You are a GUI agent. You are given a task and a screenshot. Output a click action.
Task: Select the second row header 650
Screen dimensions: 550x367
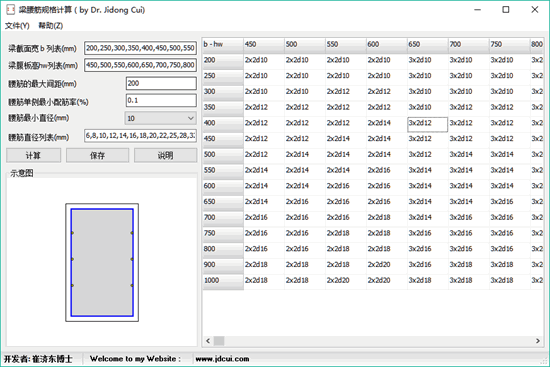[223, 203]
